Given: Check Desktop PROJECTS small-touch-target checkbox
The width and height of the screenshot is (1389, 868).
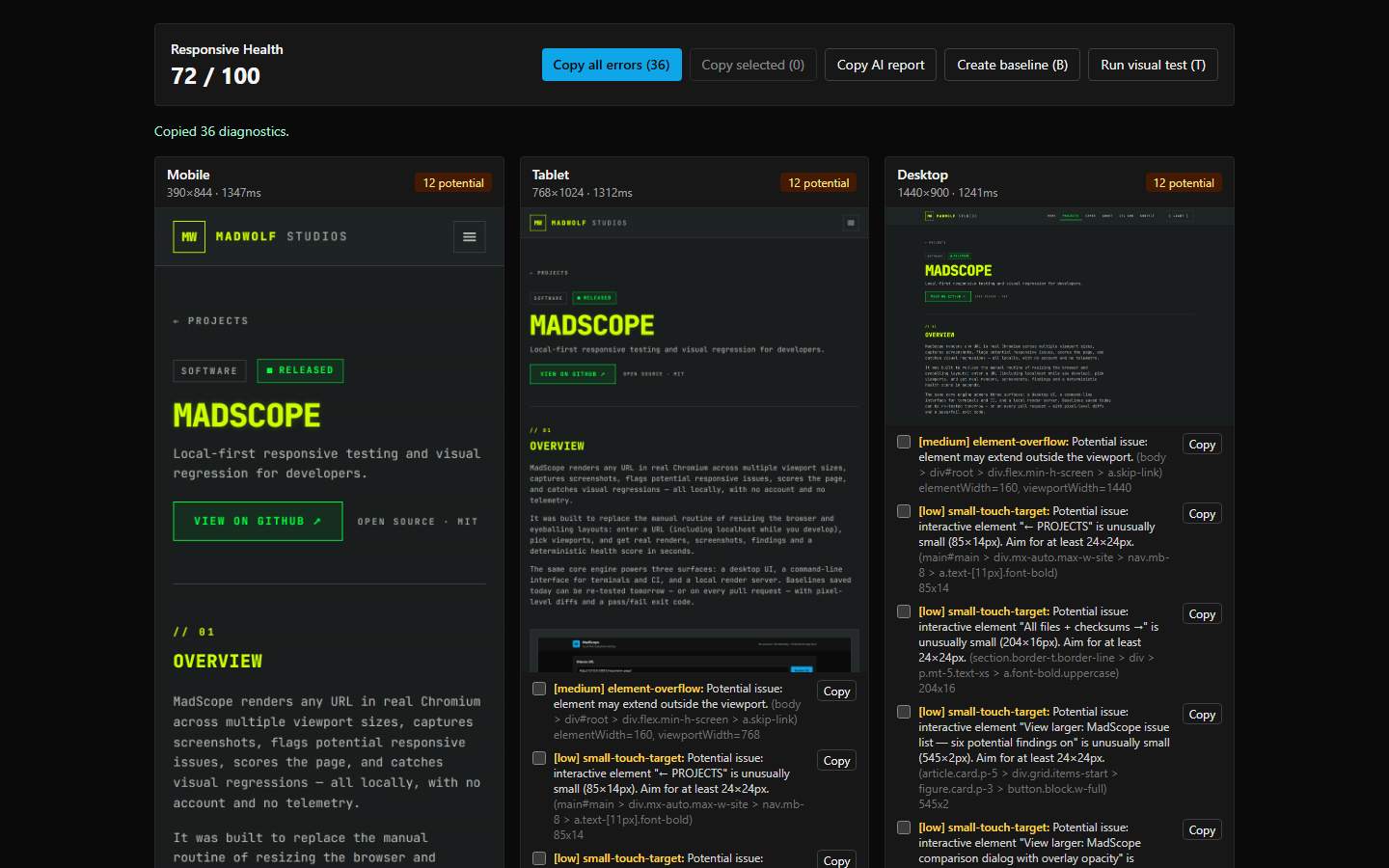Looking at the screenshot, I should pos(904,511).
